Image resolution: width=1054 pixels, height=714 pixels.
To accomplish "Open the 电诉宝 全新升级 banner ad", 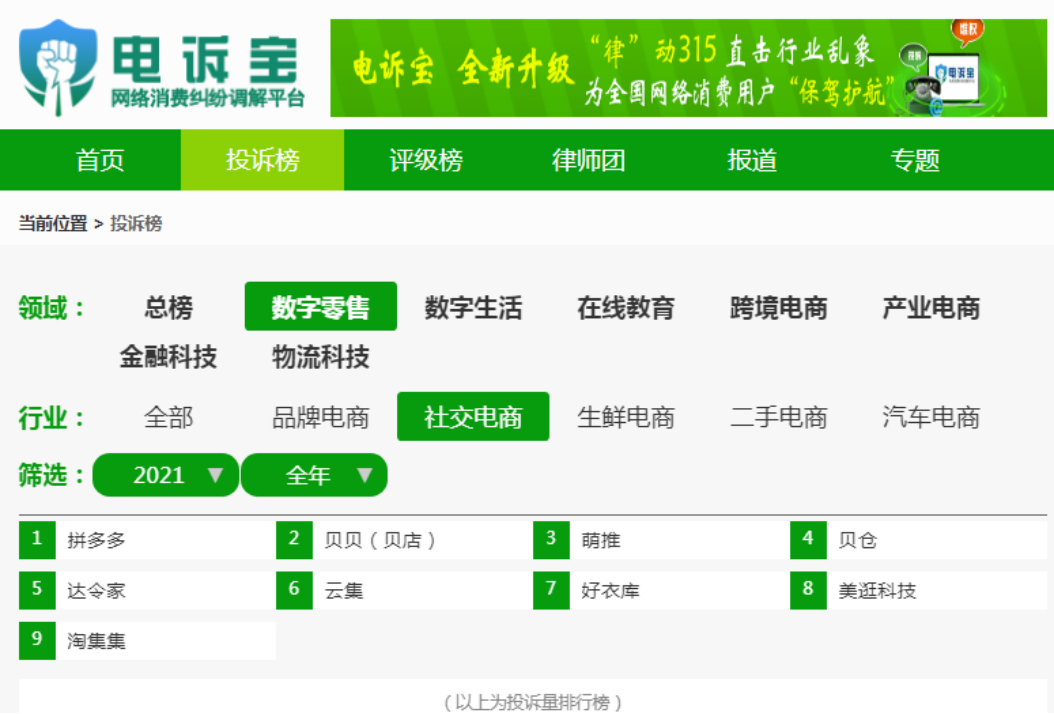I will tap(688, 68).
